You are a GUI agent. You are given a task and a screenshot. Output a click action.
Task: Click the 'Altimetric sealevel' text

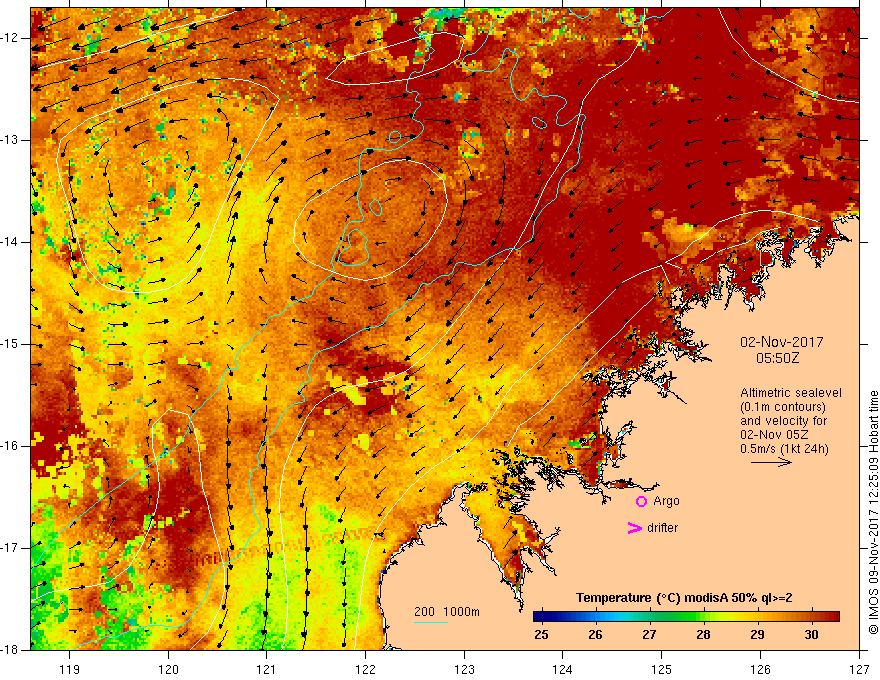(790, 393)
